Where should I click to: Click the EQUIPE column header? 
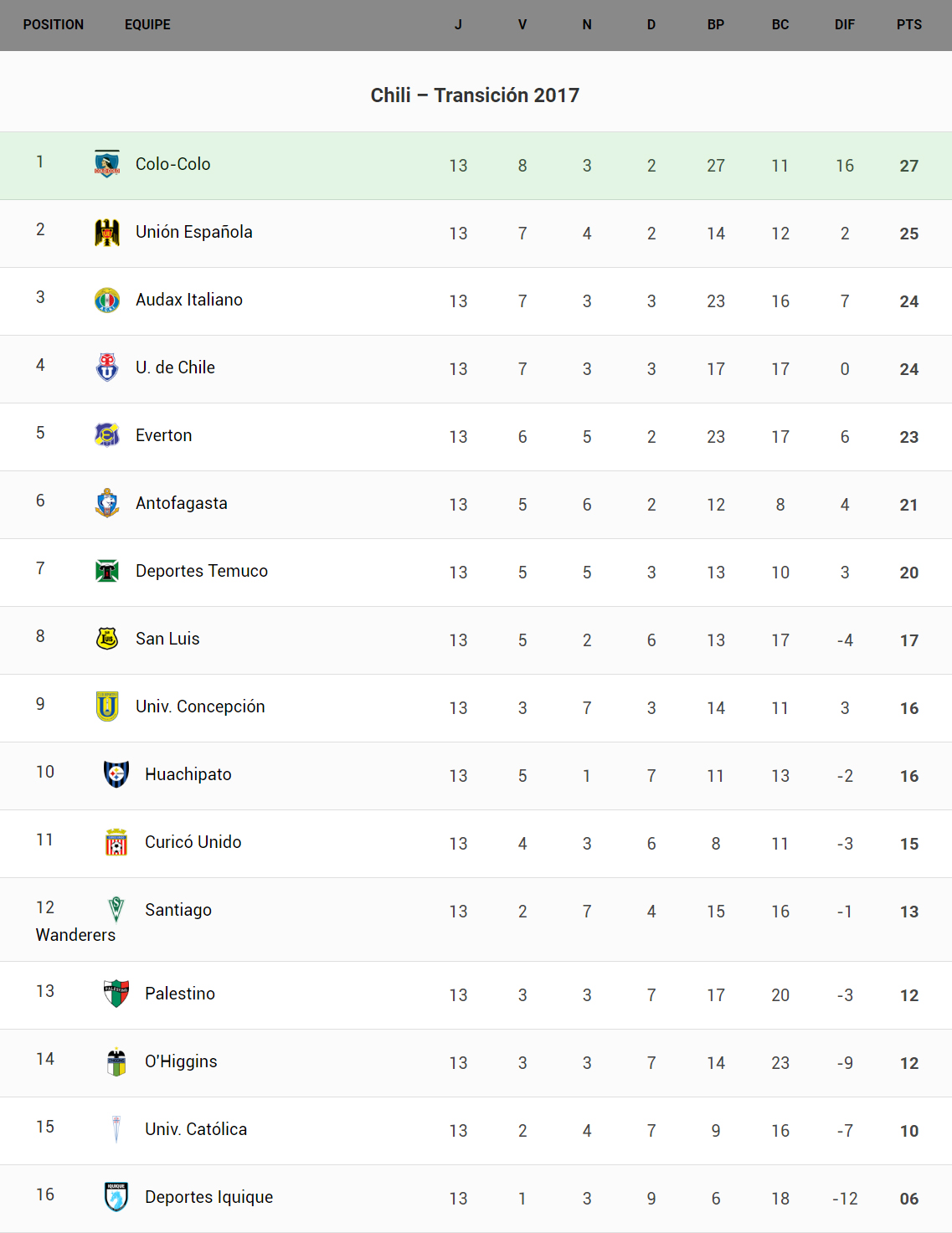click(x=147, y=25)
